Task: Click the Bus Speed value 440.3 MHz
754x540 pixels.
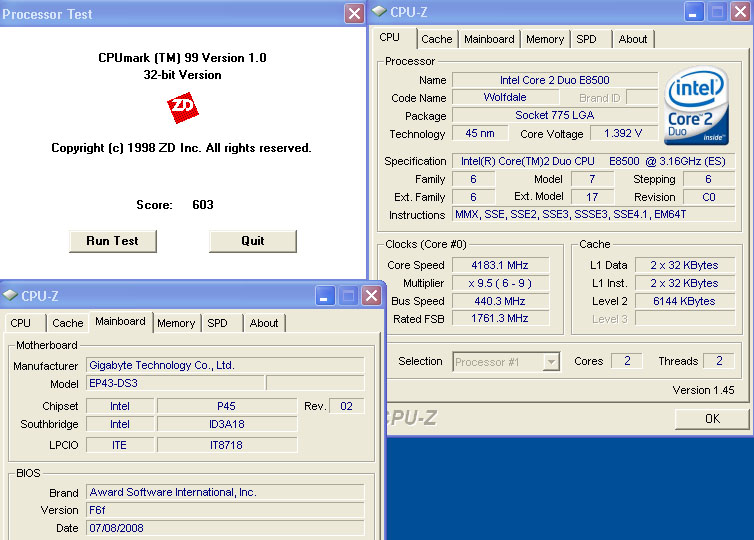Action: click(500, 301)
